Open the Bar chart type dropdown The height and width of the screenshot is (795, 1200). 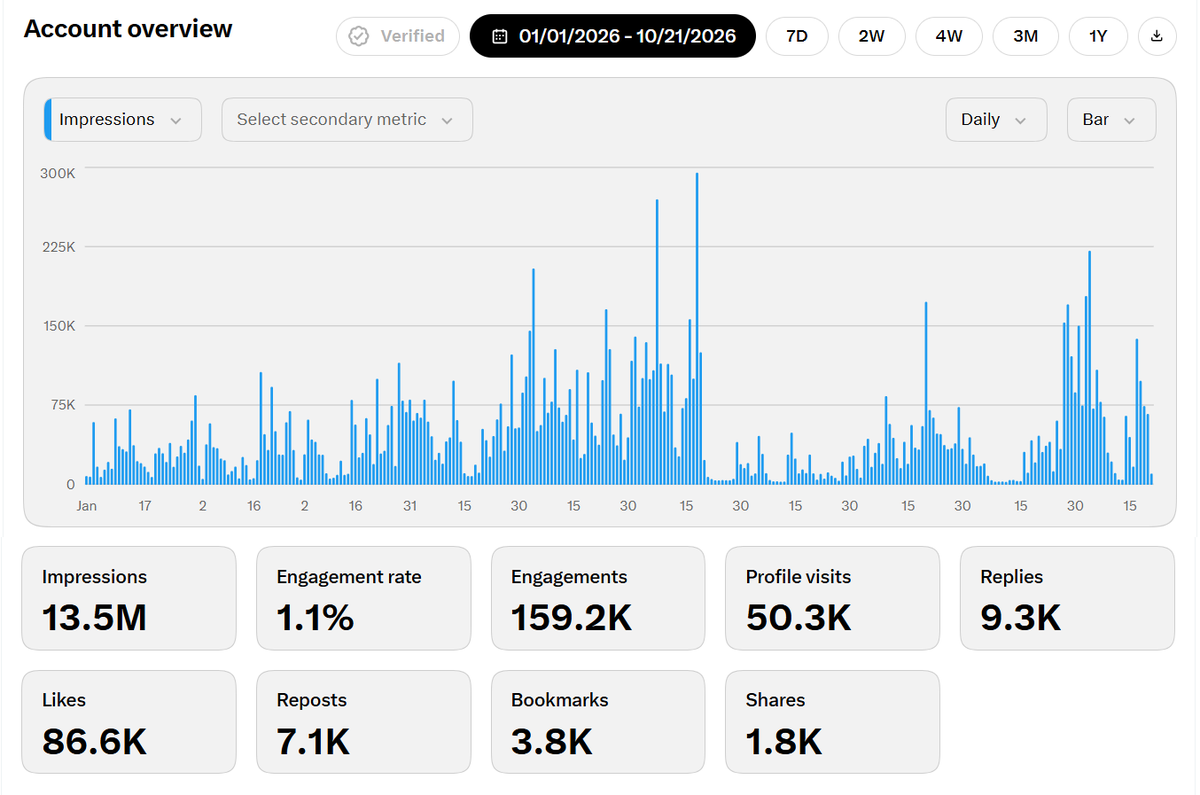pyautogui.click(x=1112, y=120)
